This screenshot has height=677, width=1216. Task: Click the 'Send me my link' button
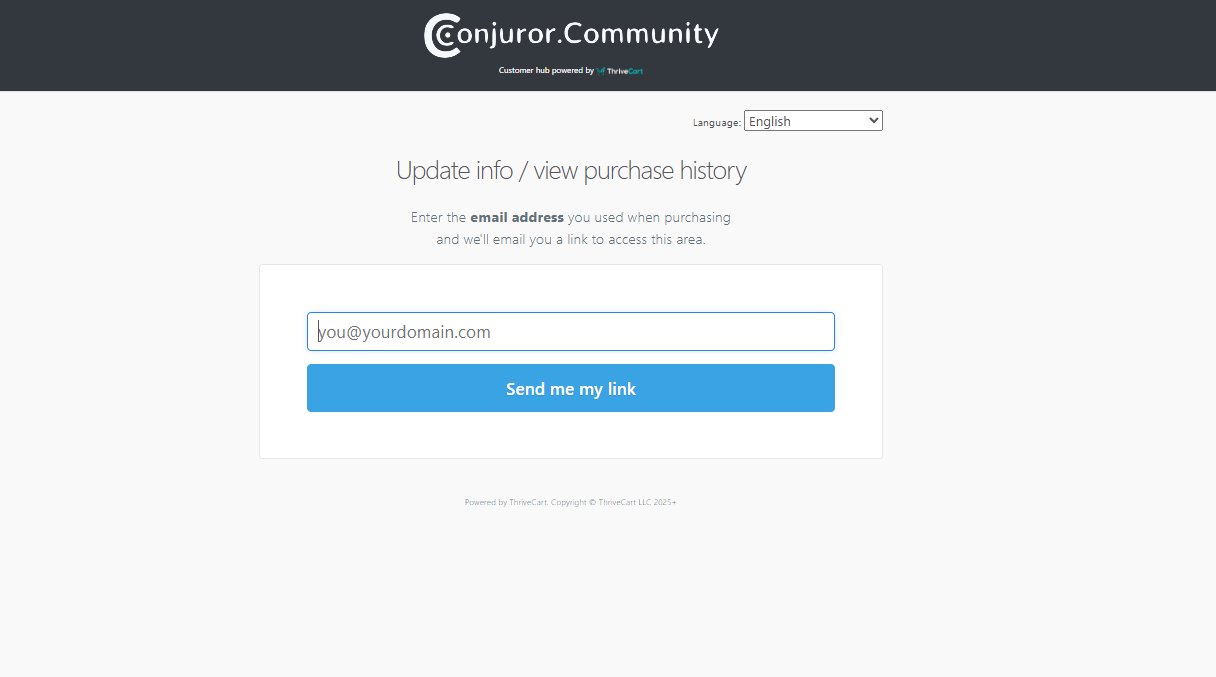(571, 388)
